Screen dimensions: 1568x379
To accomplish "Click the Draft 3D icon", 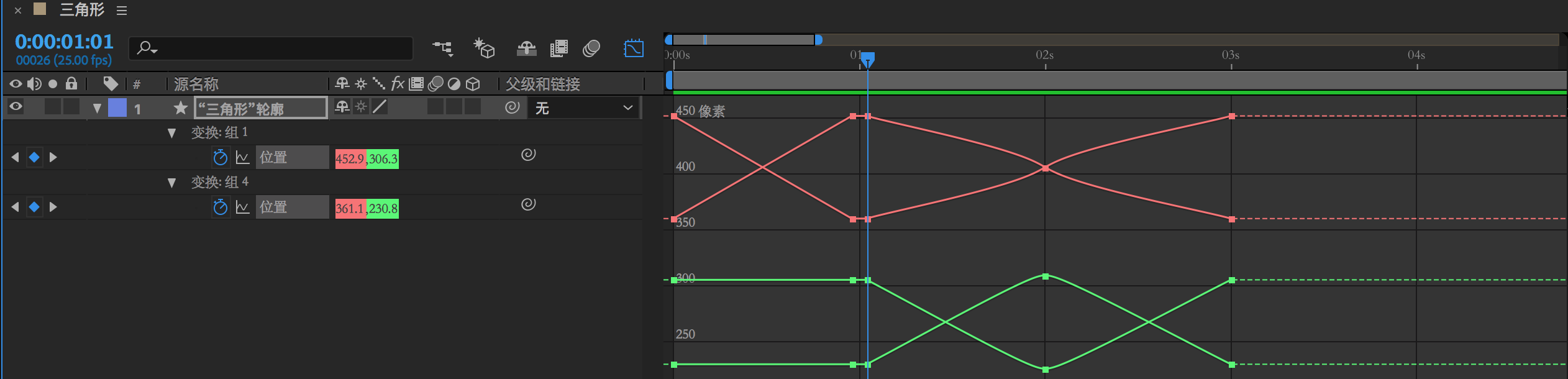I will tap(484, 48).
